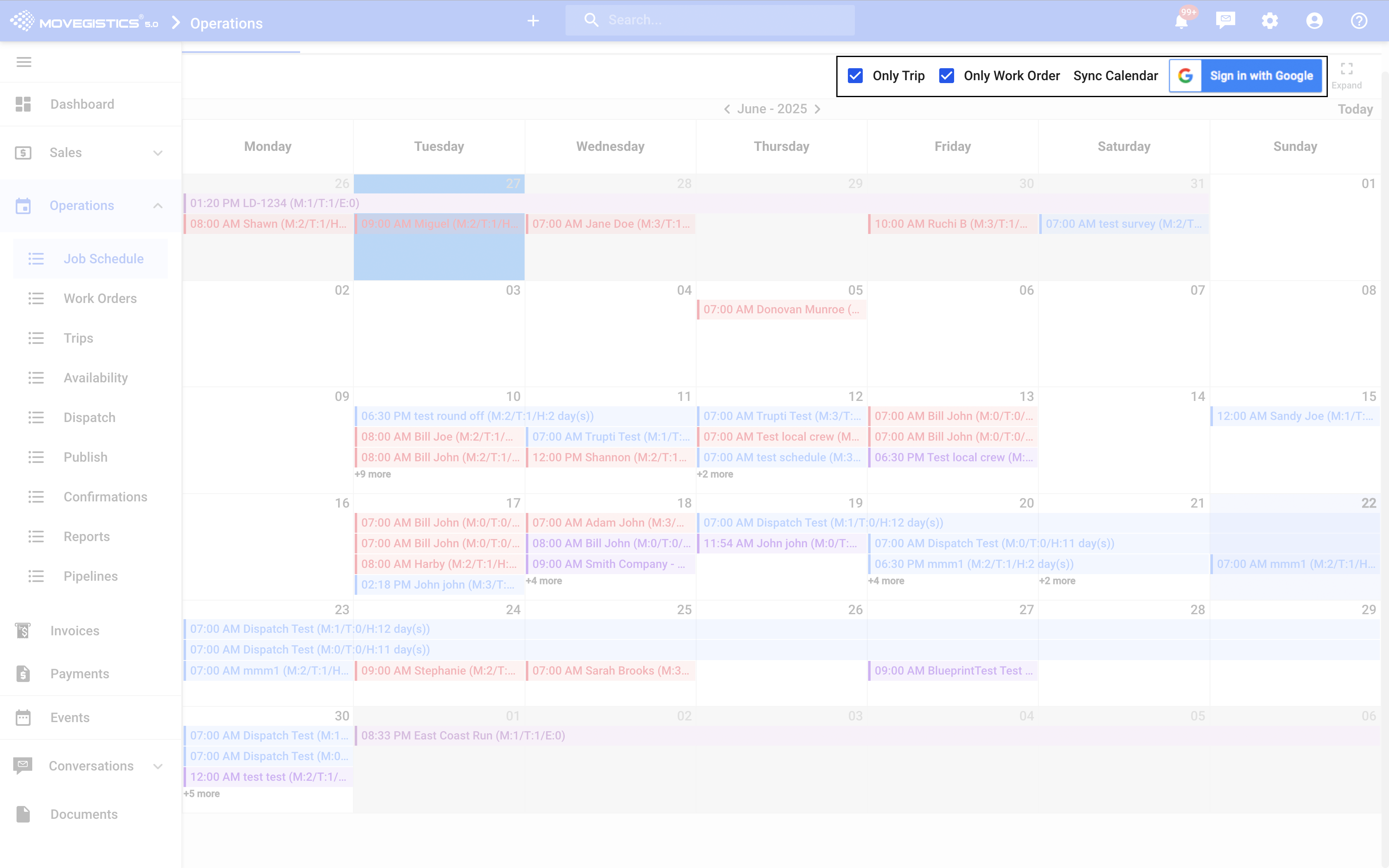This screenshot has height=868, width=1389.
Task: Go to next month after June 2025
Action: coord(817,109)
